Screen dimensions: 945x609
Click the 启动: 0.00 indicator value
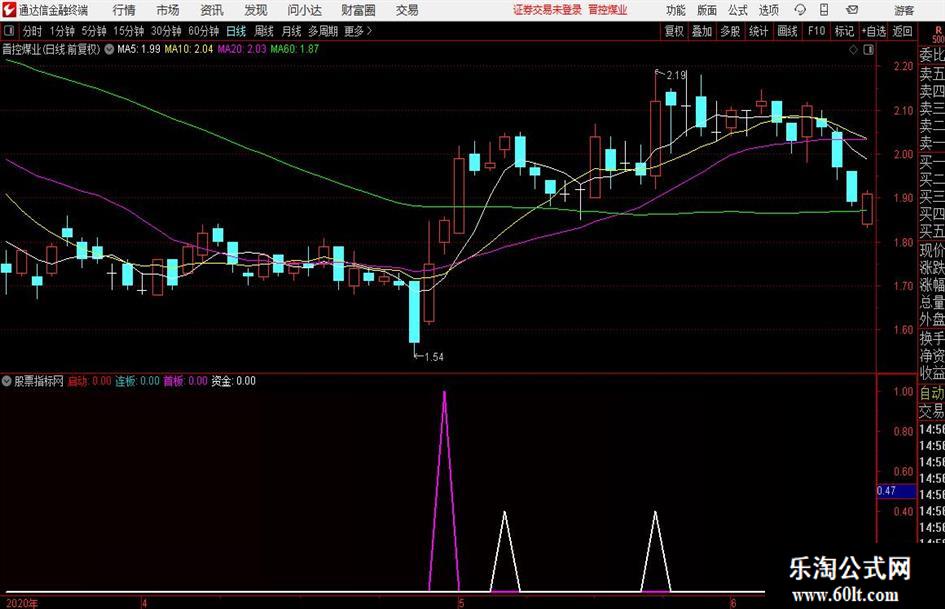89,381
